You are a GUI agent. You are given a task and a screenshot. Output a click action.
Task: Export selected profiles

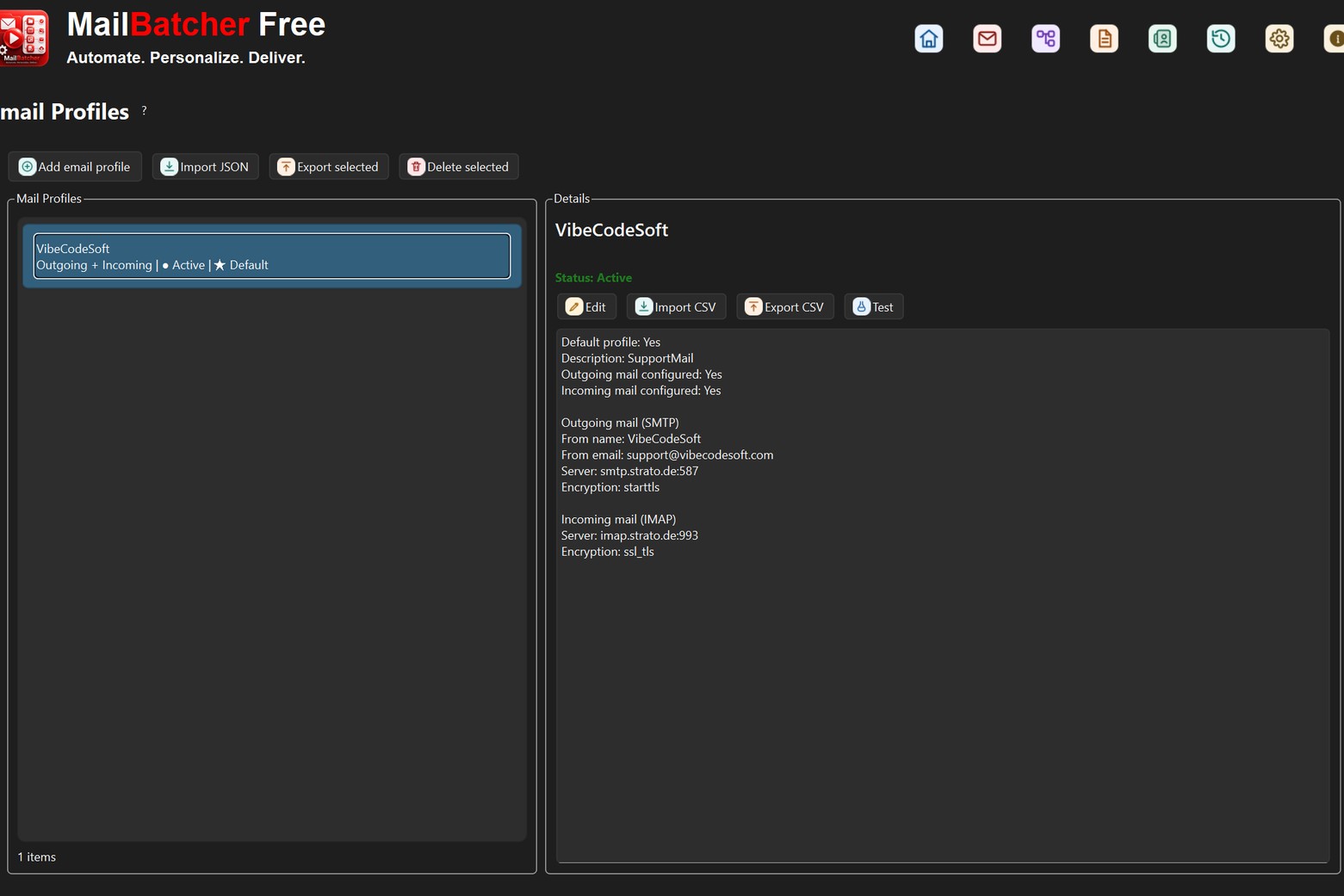click(x=329, y=167)
